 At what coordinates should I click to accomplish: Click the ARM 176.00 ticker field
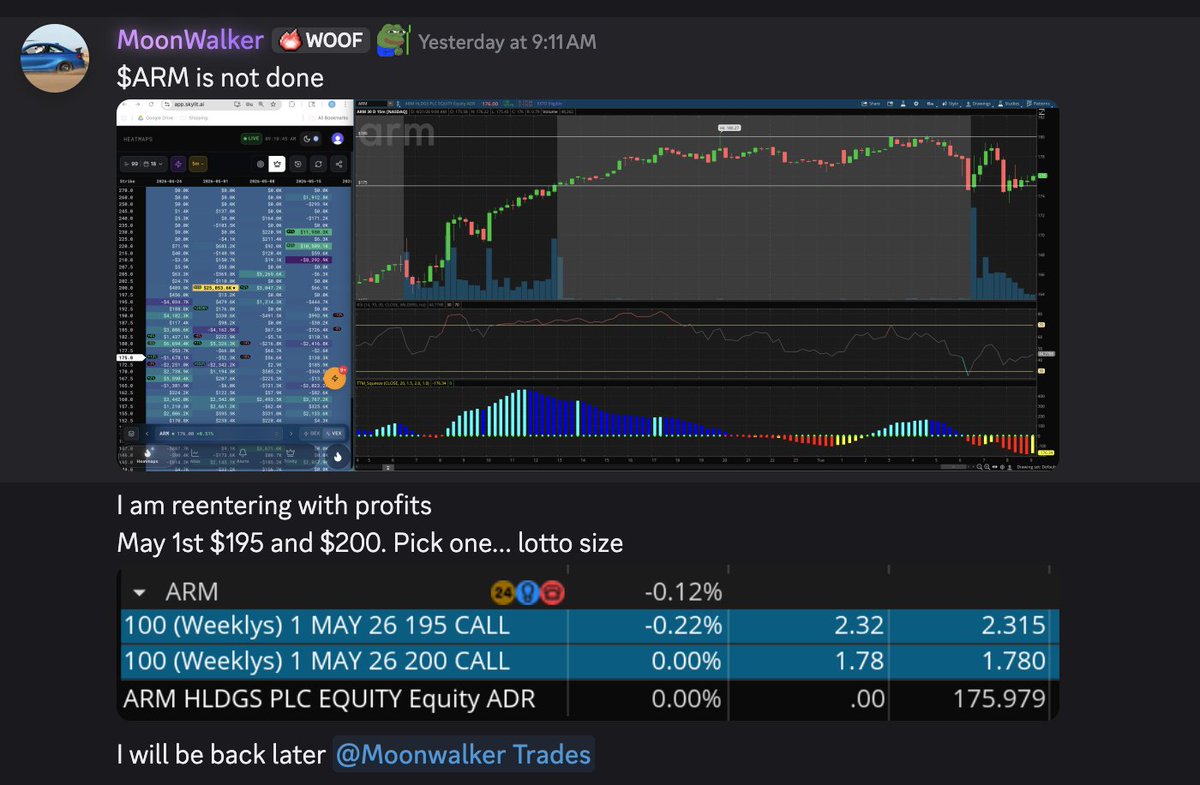click(x=218, y=434)
